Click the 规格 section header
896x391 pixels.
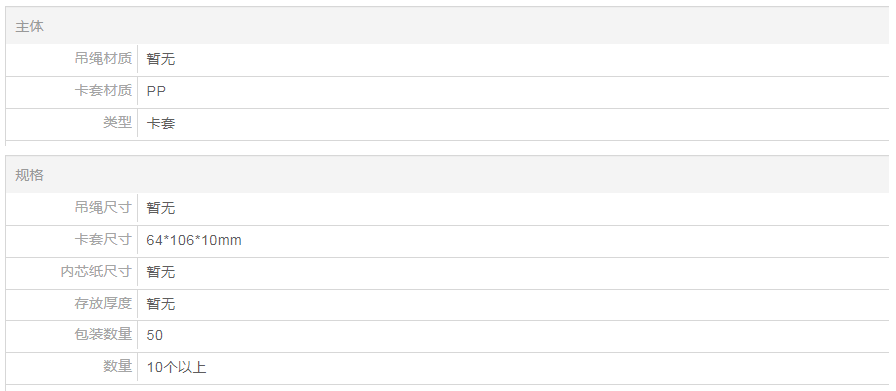click(29, 175)
